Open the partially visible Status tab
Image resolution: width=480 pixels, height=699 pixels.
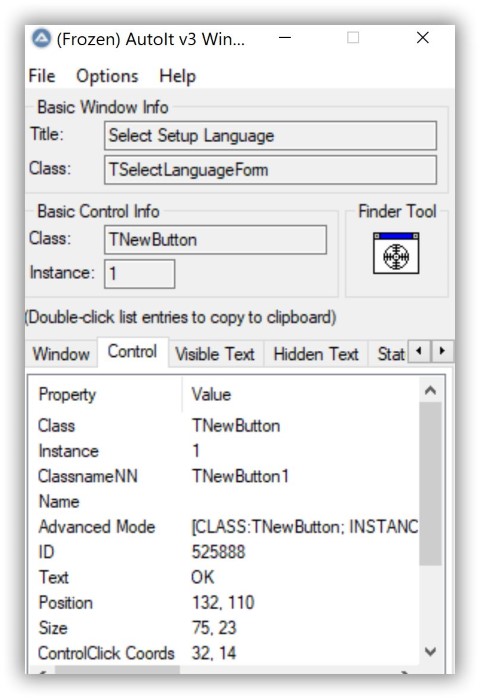(x=390, y=354)
